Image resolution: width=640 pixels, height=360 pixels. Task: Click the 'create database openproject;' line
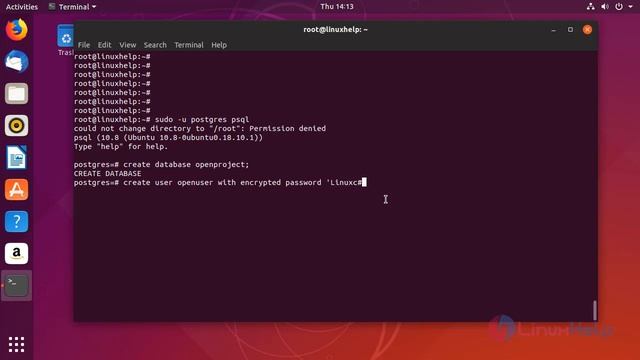click(x=161, y=164)
